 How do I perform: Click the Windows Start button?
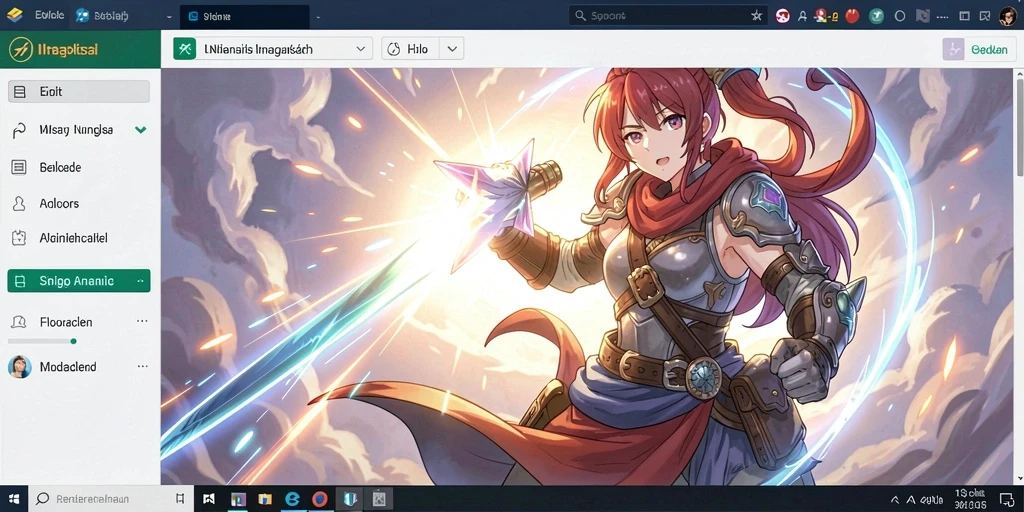click(x=14, y=499)
